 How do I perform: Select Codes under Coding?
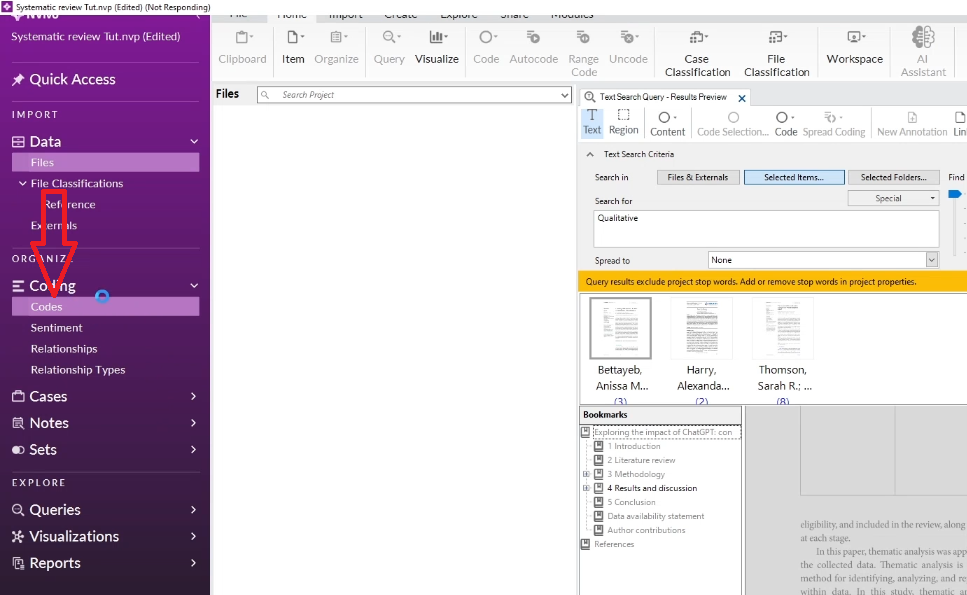105,307
